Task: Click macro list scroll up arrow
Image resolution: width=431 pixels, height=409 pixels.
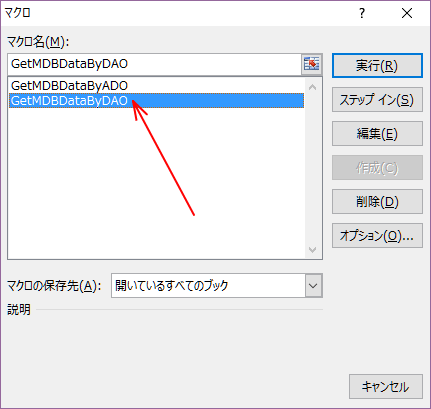Action: tap(312, 87)
